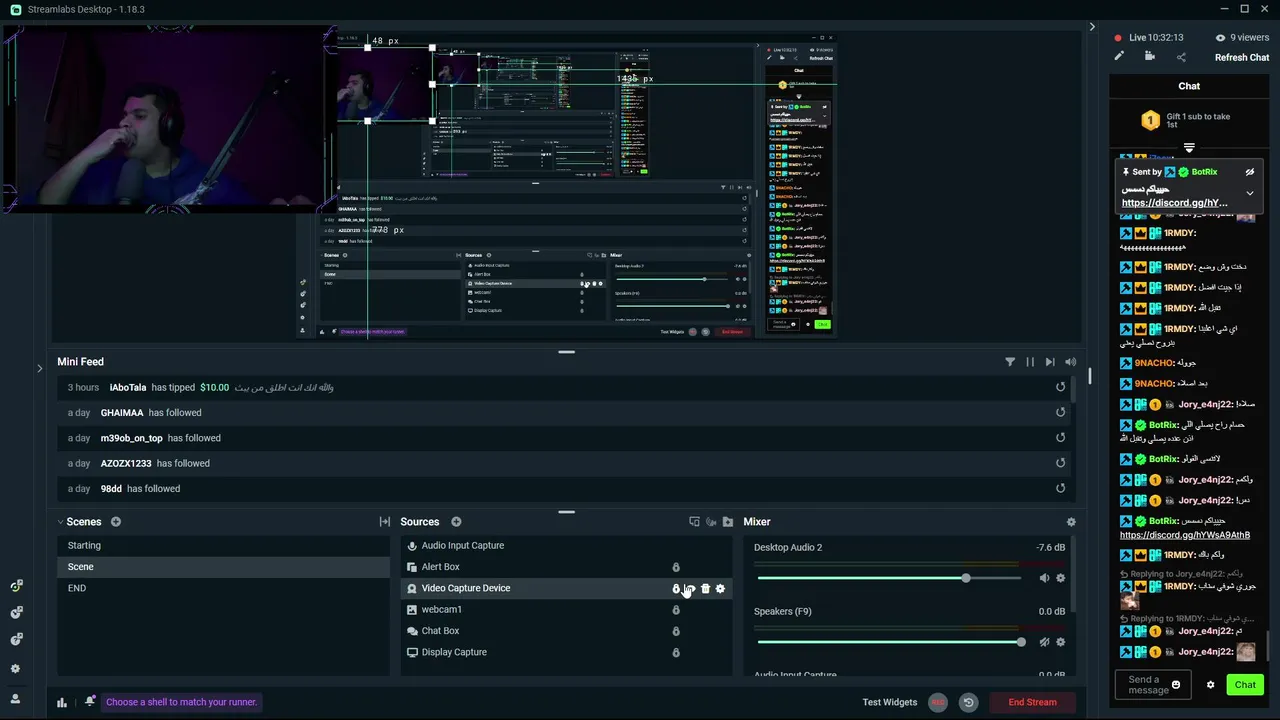Toggle lock on the webcam1 source
Image resolution: width=1280 pixels, height=720 pixels.
pos(676,610)
